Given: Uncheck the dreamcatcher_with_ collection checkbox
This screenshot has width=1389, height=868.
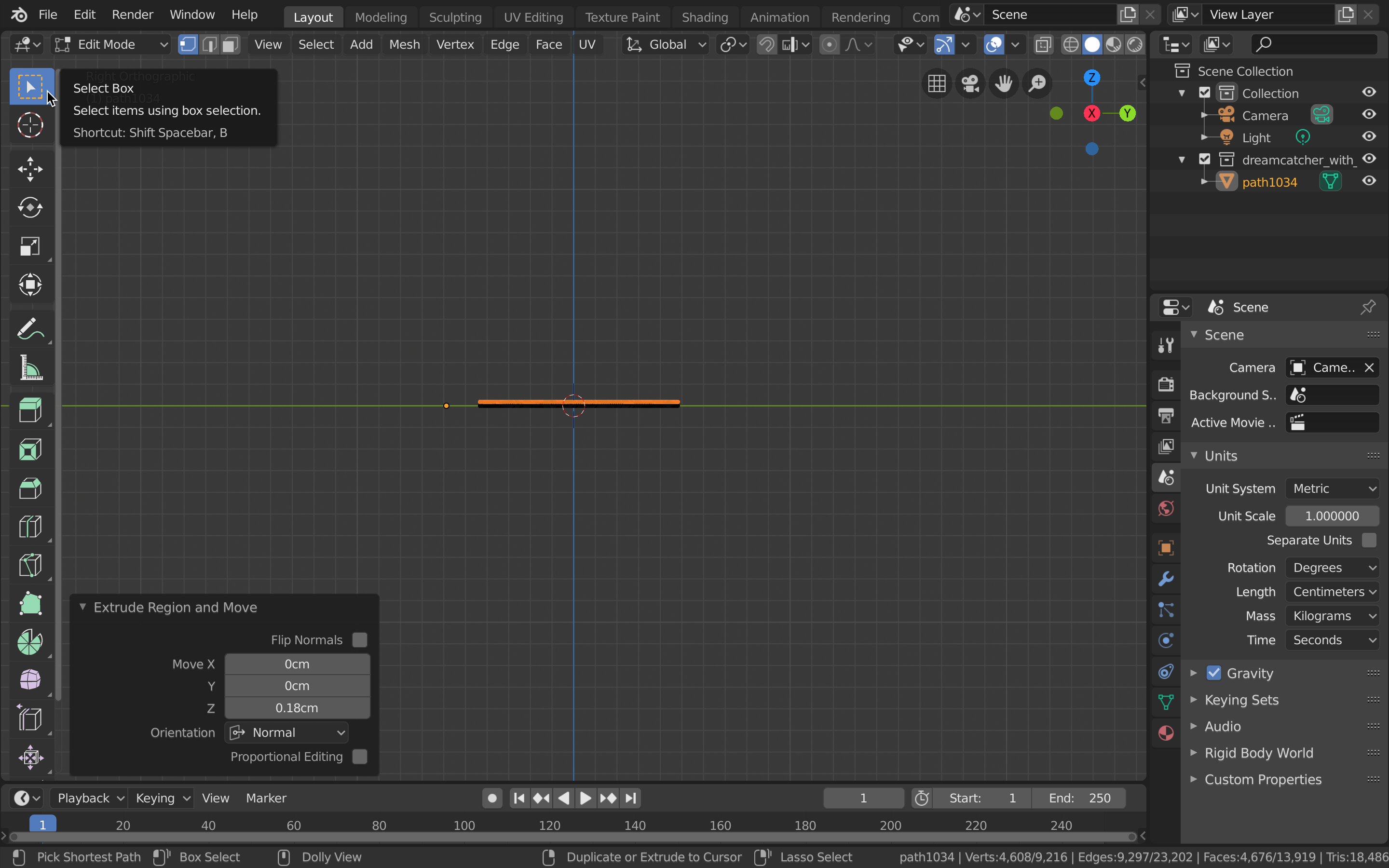Looking at the screenshot, I should click(1205, 159).
